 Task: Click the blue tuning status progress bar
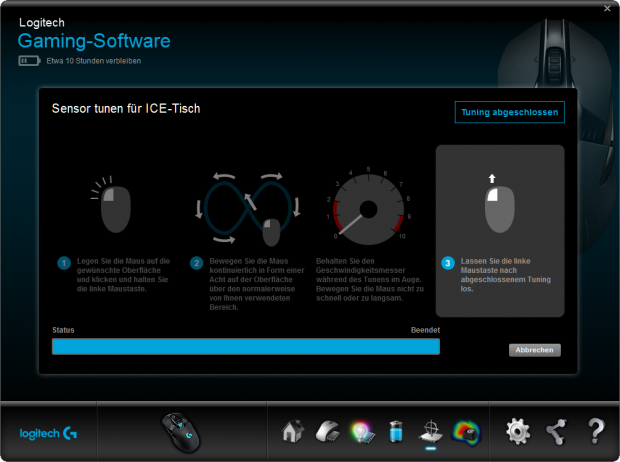pyautogui.click(x=246, y=346)
